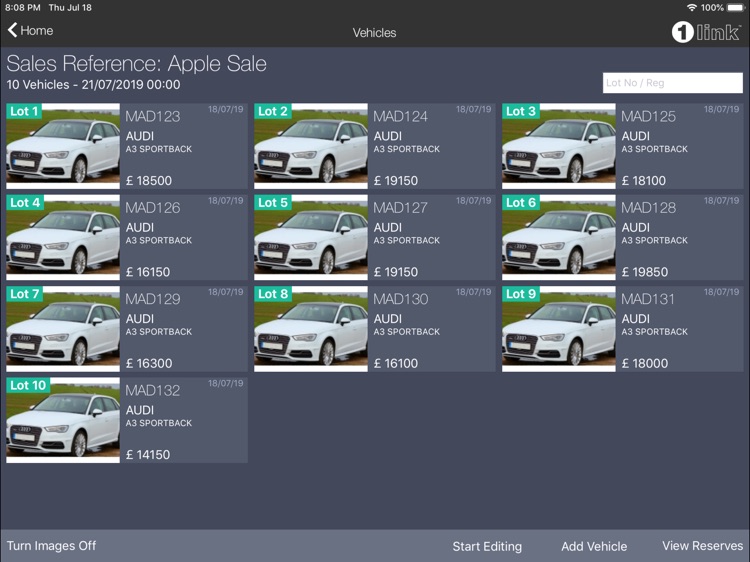Screen dimensions: 750x562
Task: Click the £ 14150 price
Action: [x=148, y=454]
